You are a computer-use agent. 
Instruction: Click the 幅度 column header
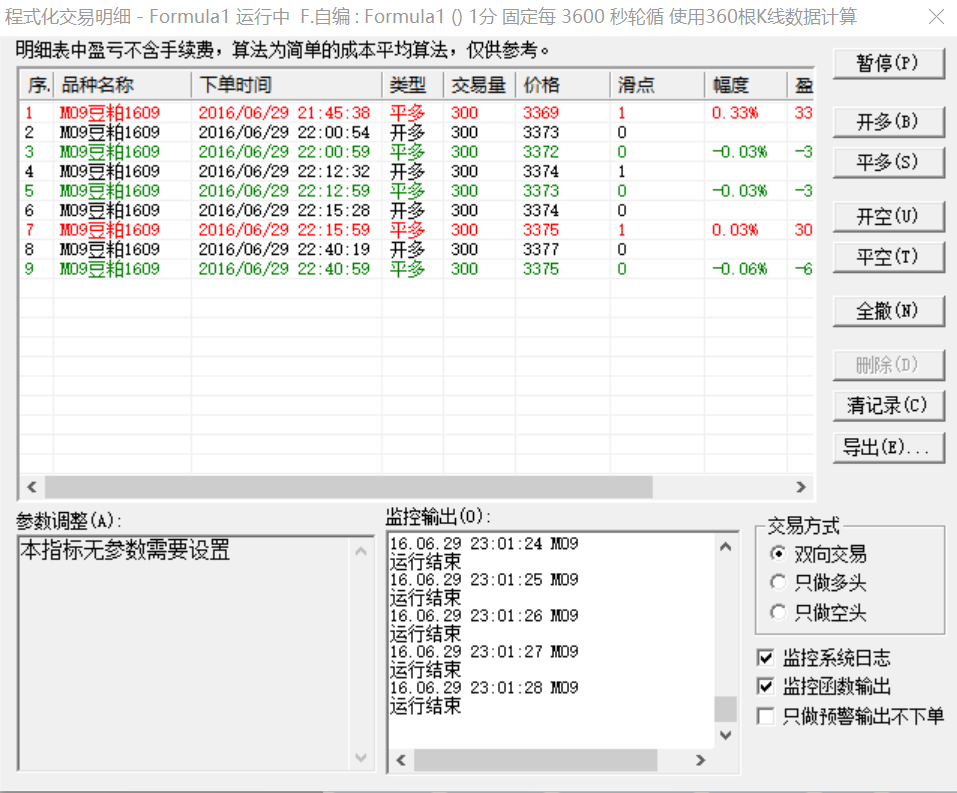746,85
